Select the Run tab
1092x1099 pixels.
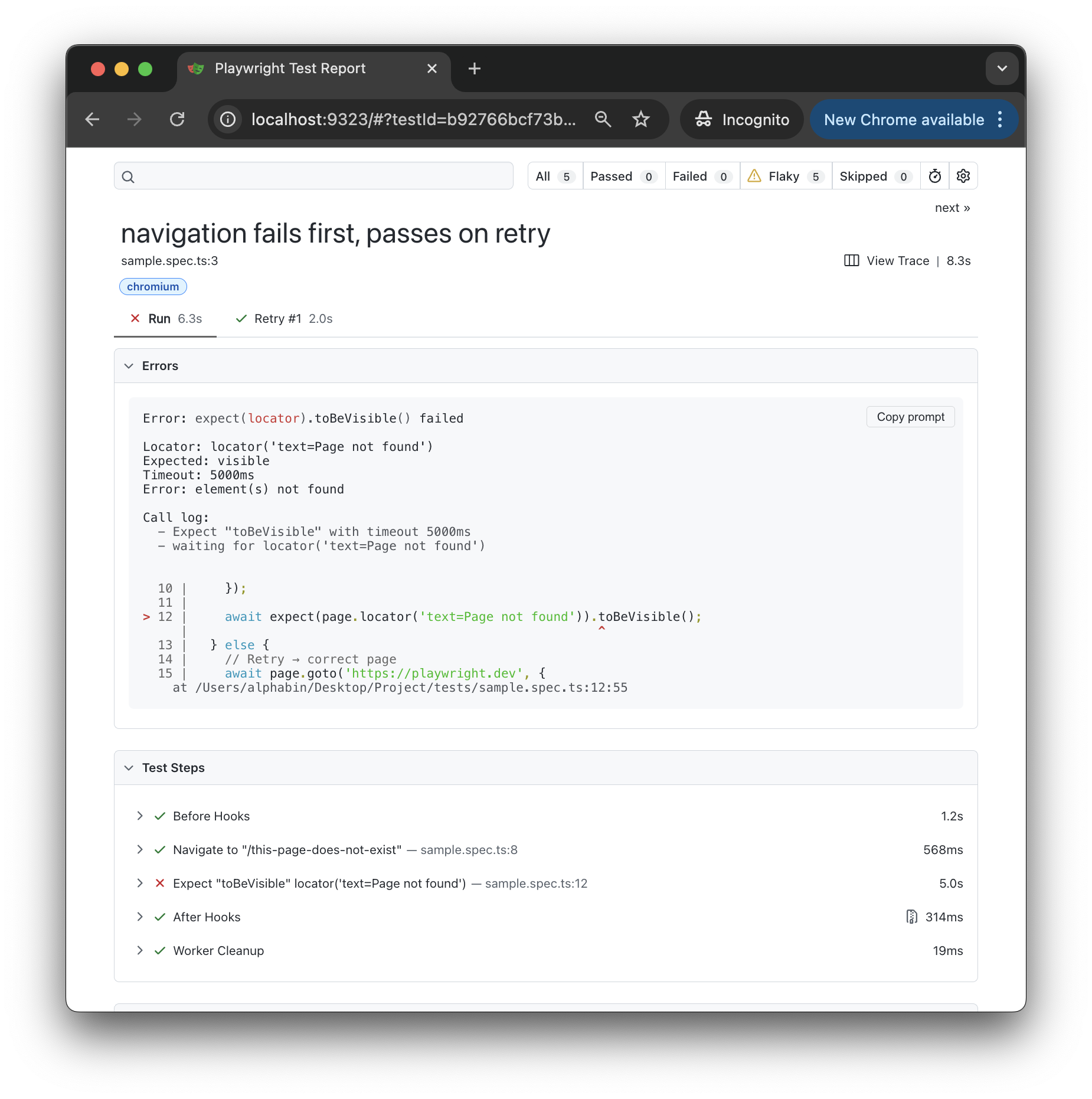tap(166, 319)
